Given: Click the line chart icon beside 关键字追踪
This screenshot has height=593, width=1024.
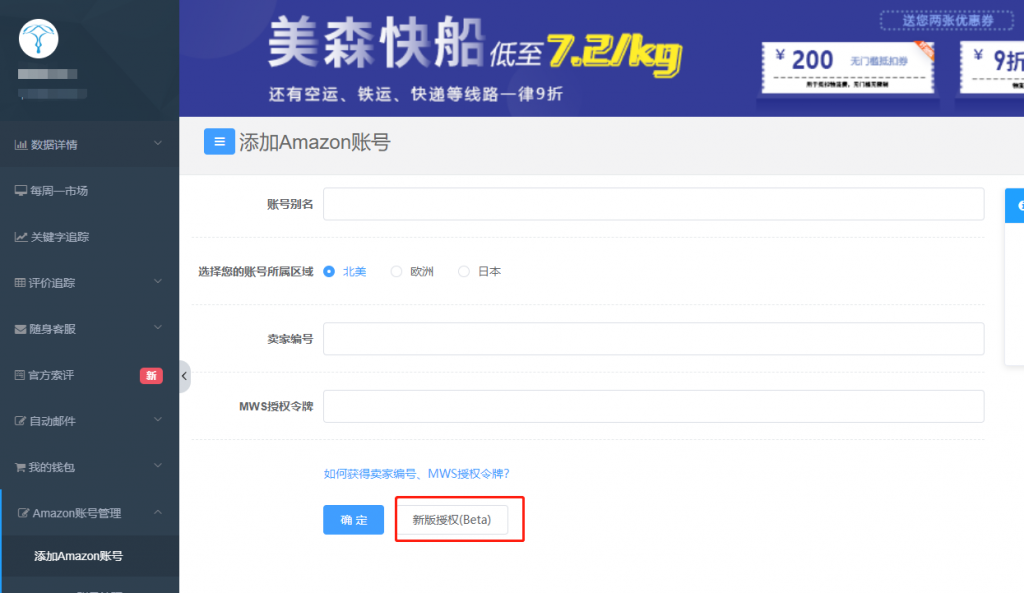Looking at the screenshot, I should click(21, 236).
